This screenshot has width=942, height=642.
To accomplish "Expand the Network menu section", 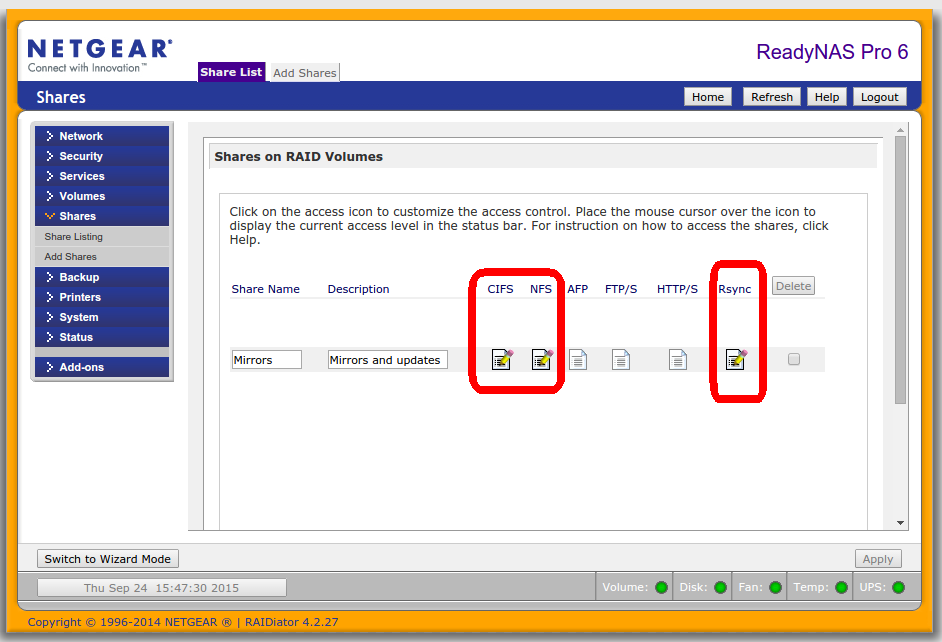I will pos(102,136).
